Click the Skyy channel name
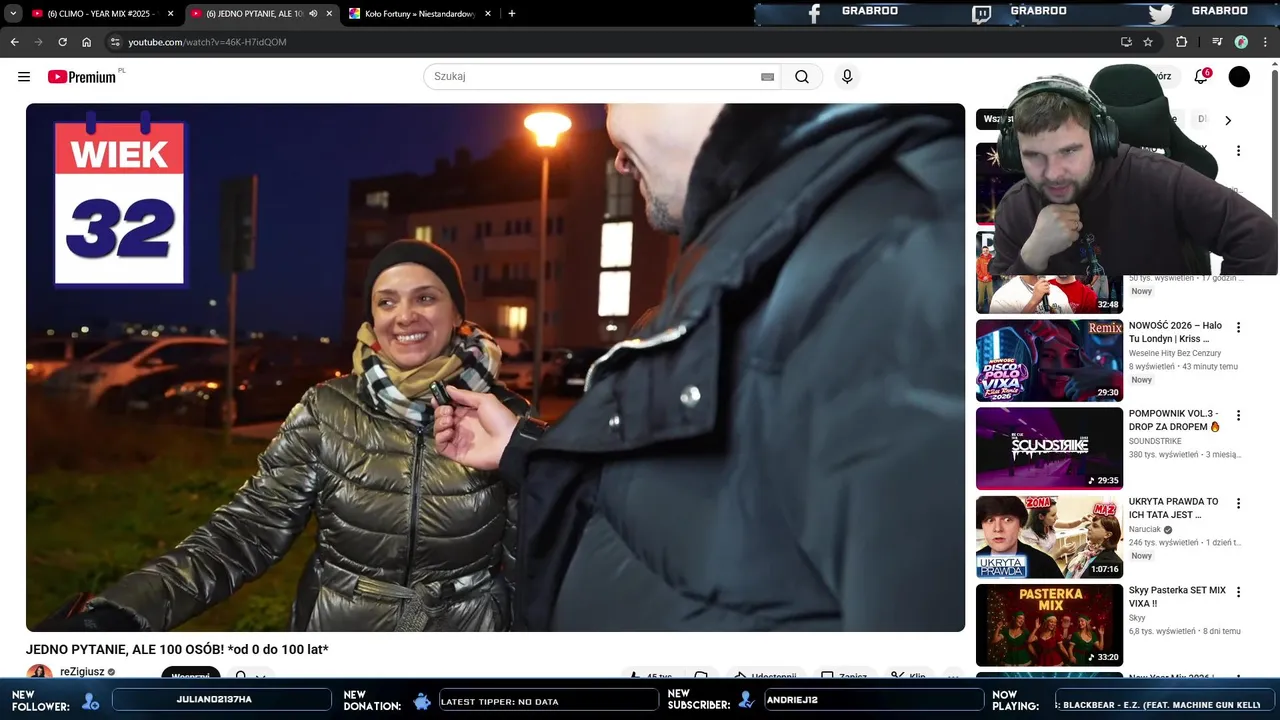This screenshot has width=1280, height=720. pyautogui.click(x=1137, y=618)
